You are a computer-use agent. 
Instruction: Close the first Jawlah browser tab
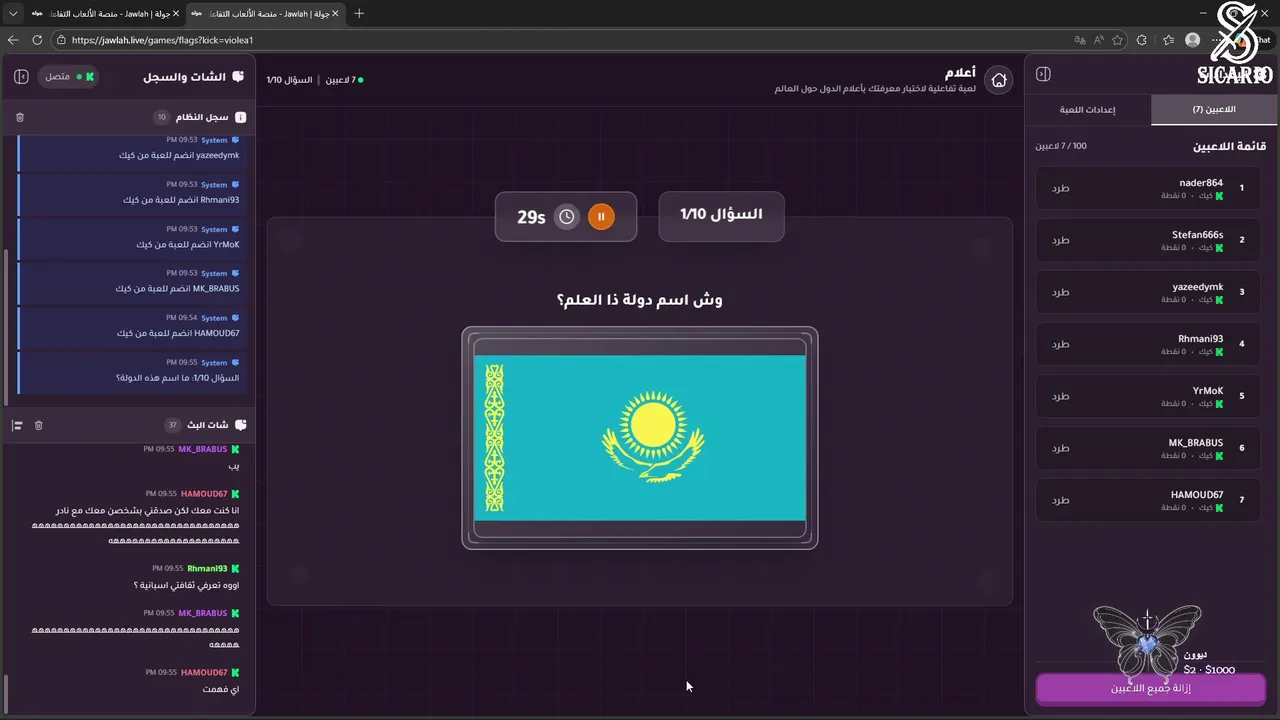tap(175, 13)
